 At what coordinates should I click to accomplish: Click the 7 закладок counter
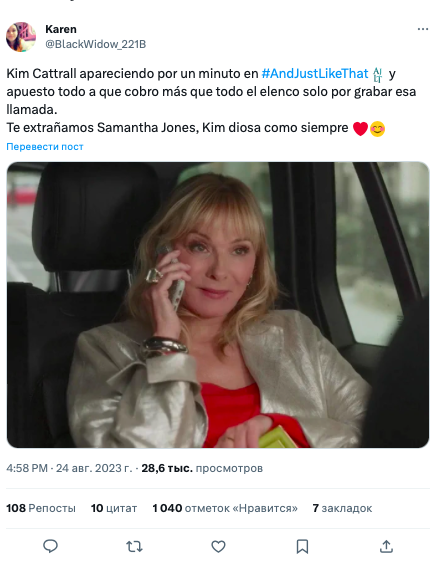tap(342, 508)
